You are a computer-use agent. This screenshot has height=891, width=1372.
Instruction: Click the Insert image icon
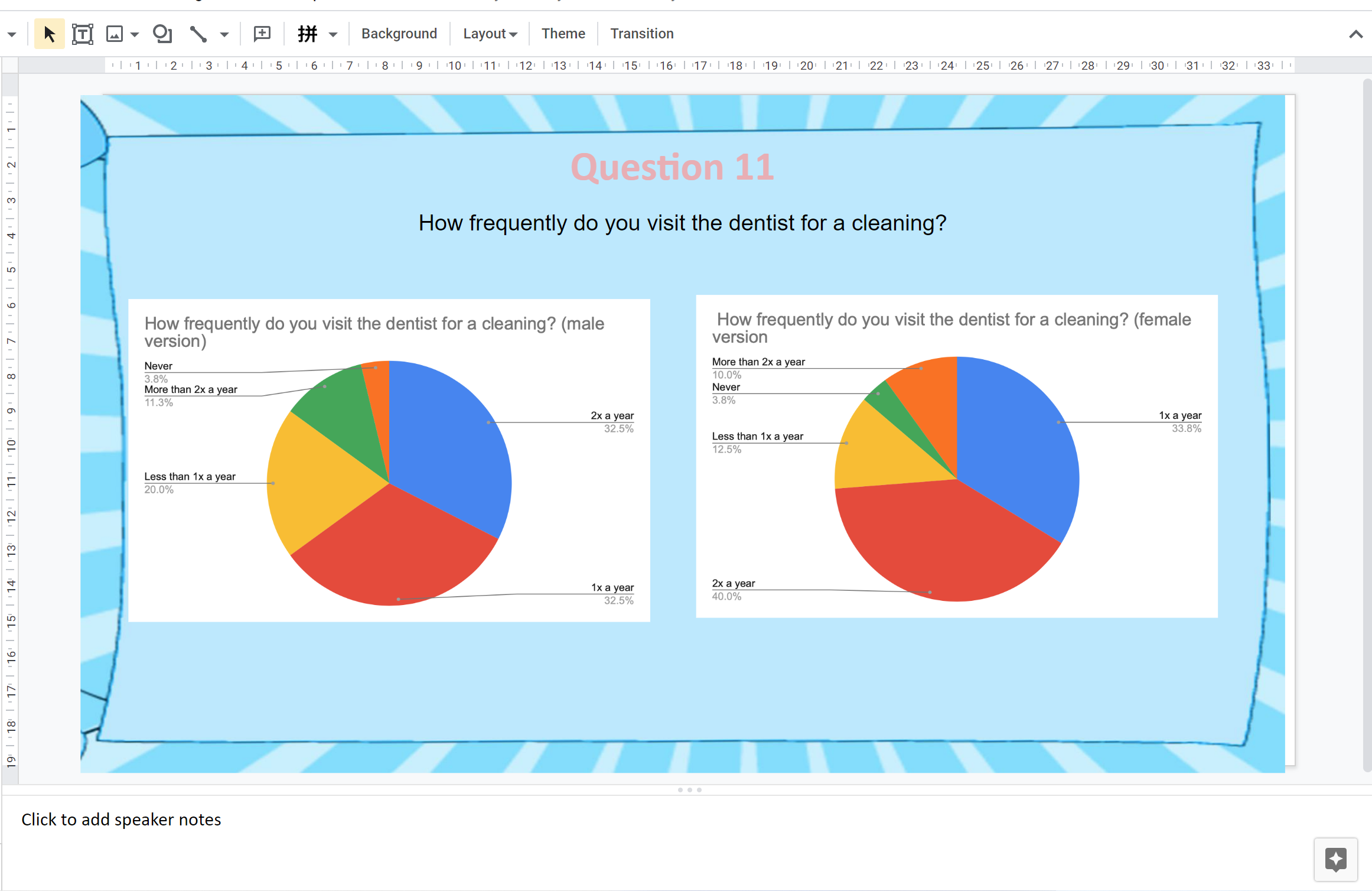click(114, 34)
